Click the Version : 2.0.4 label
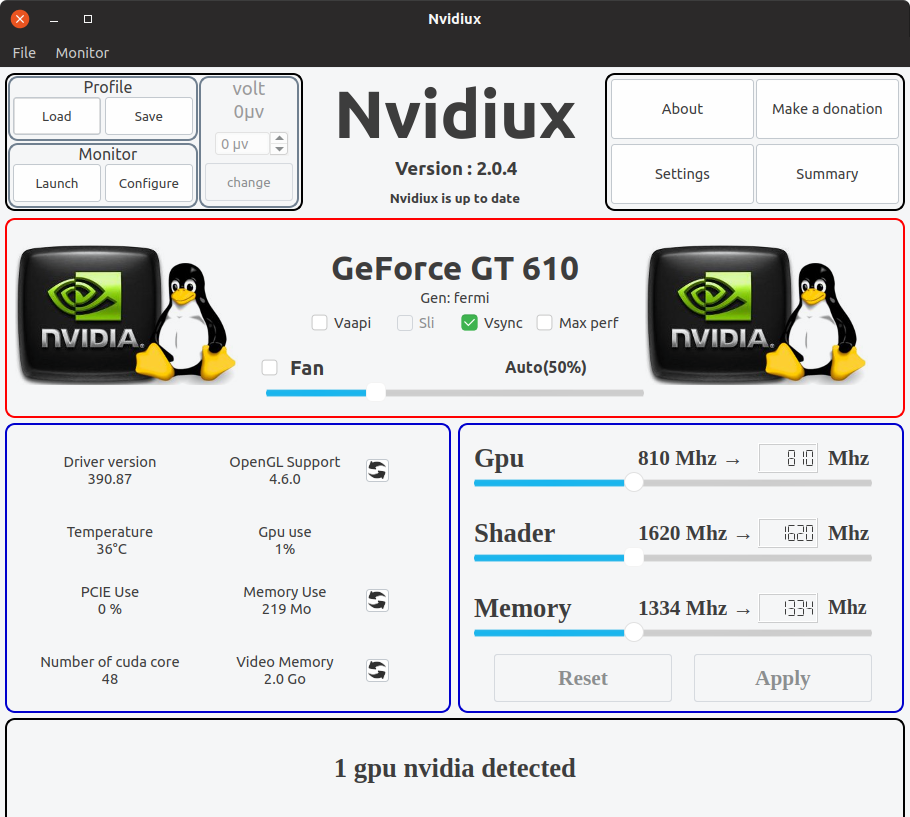Screen dimensions: 910x817 [x=456, y=169]
